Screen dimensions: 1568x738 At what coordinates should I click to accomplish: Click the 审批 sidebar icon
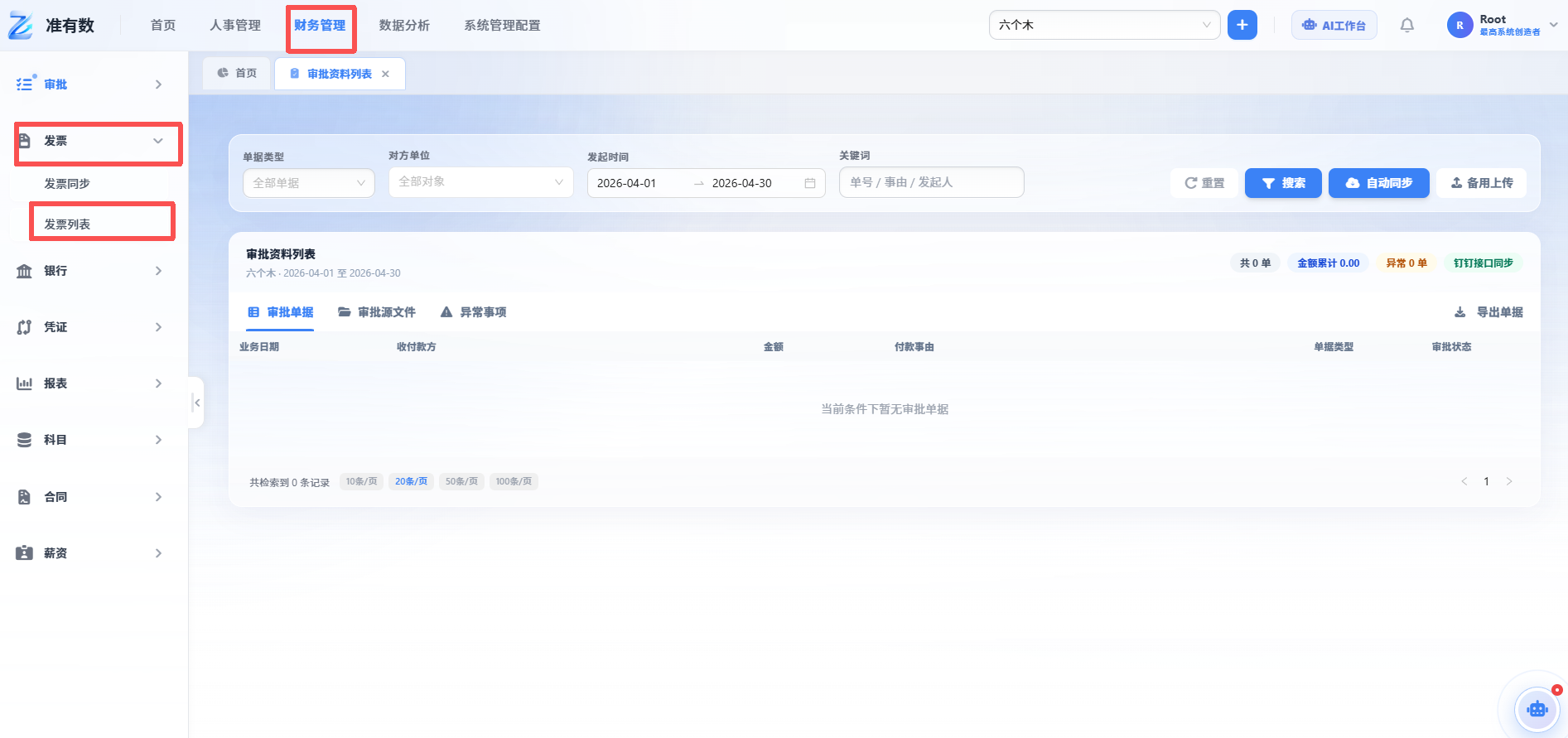tap(25, 84)
